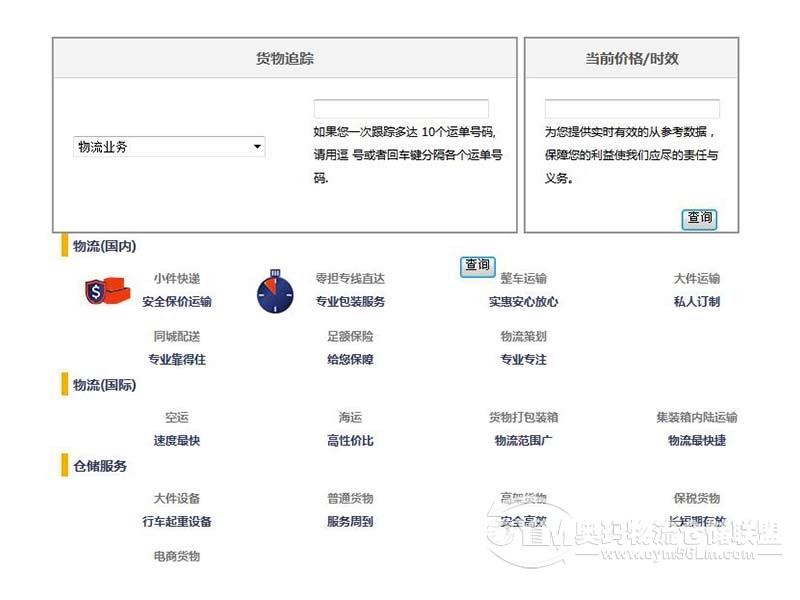This screenshot has height=600, width=800.
Task: Open 安全保价运输 link
Action: point(177,302)
